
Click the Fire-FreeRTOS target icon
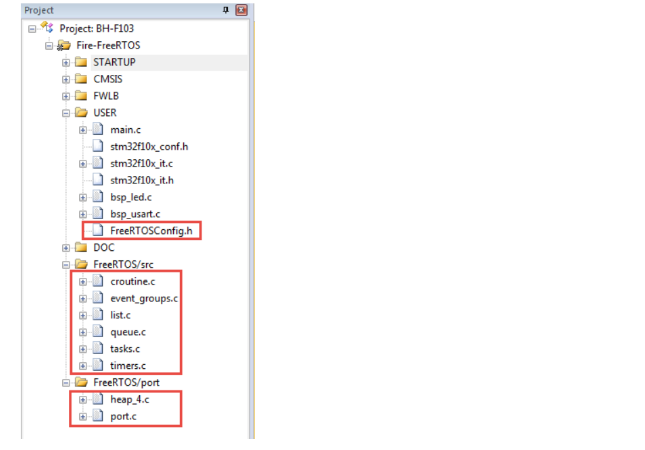tap(65, 45)
